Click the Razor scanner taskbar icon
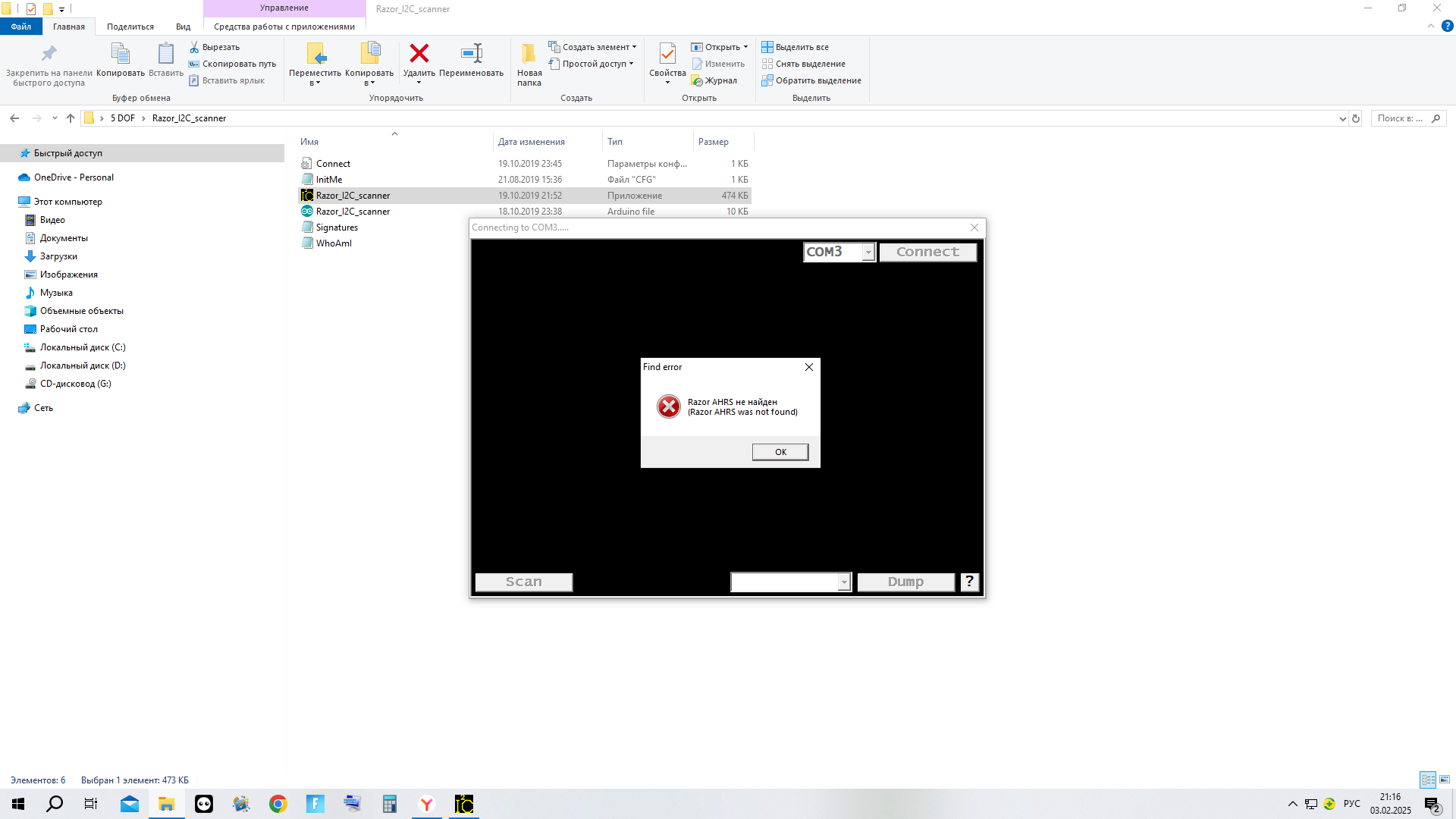The image size is (1456, 819). click(464, 804)
